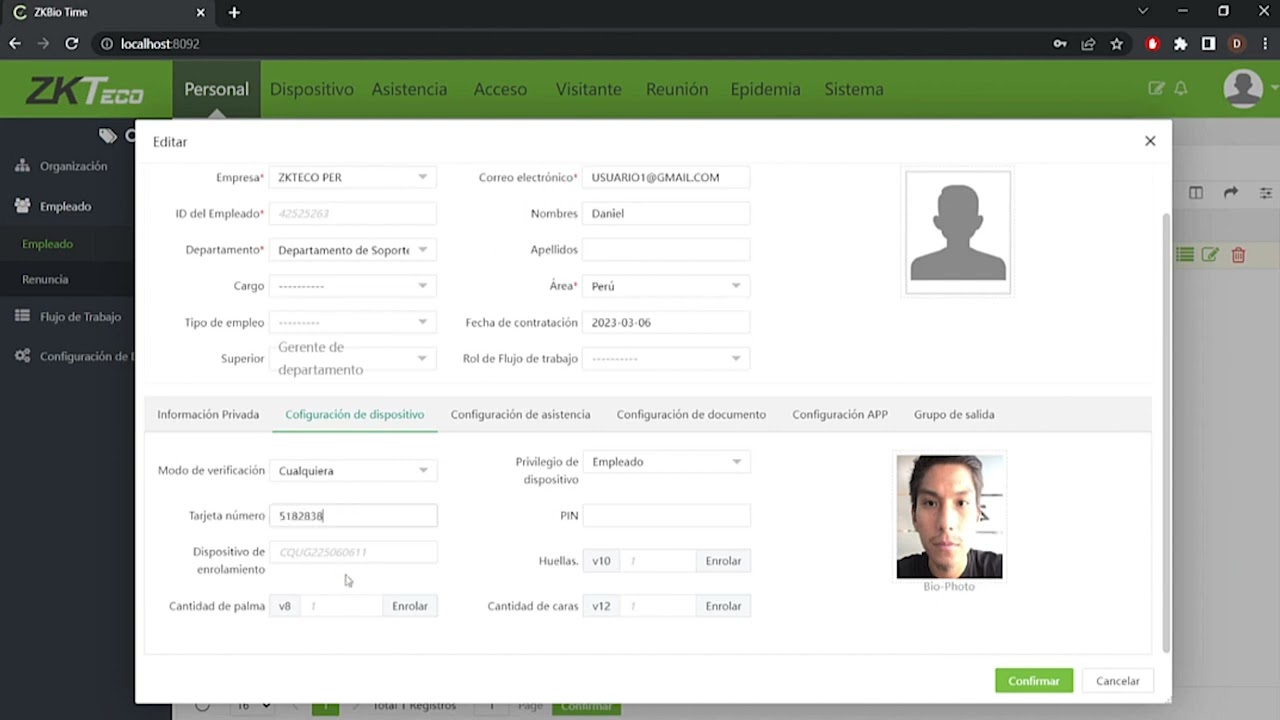1280x720 pixels.
Task: Click the green edit pencil icon in row
Action: [1210, 255]
